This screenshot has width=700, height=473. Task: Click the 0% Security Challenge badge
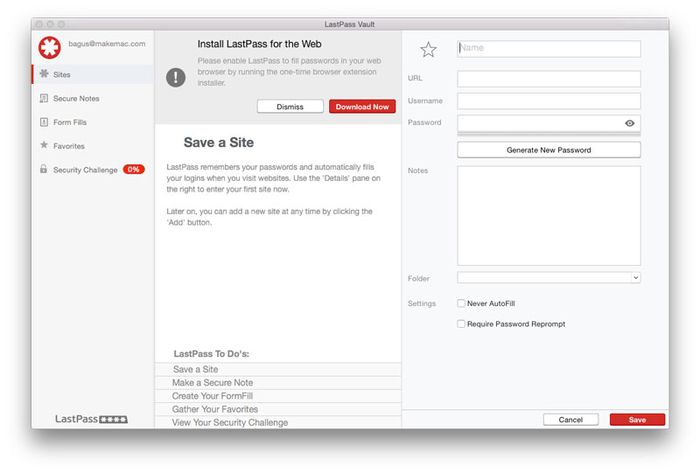(133, 170)
